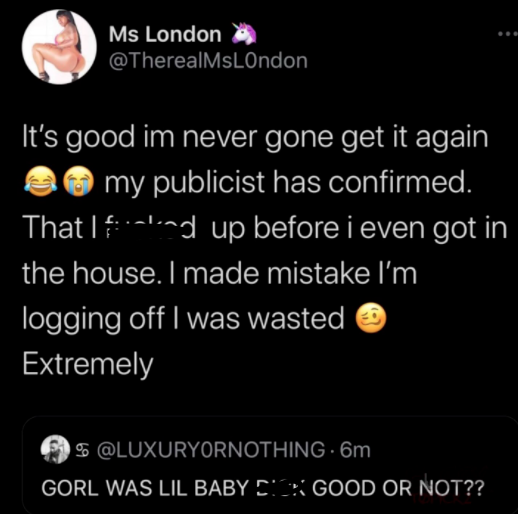This screenshot has width=518, height=514.
Task: Open the tweet's three-dot more options menu
Action: [x=508, y=34]
